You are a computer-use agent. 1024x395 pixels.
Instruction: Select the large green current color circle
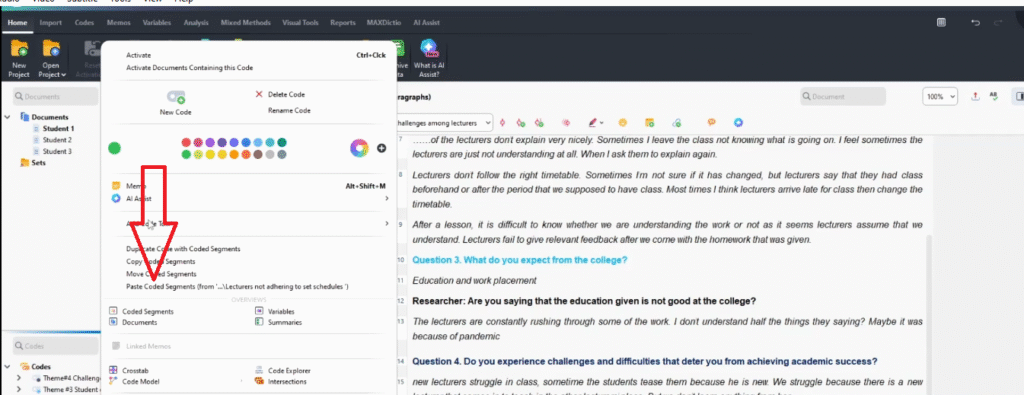point(114,148)
